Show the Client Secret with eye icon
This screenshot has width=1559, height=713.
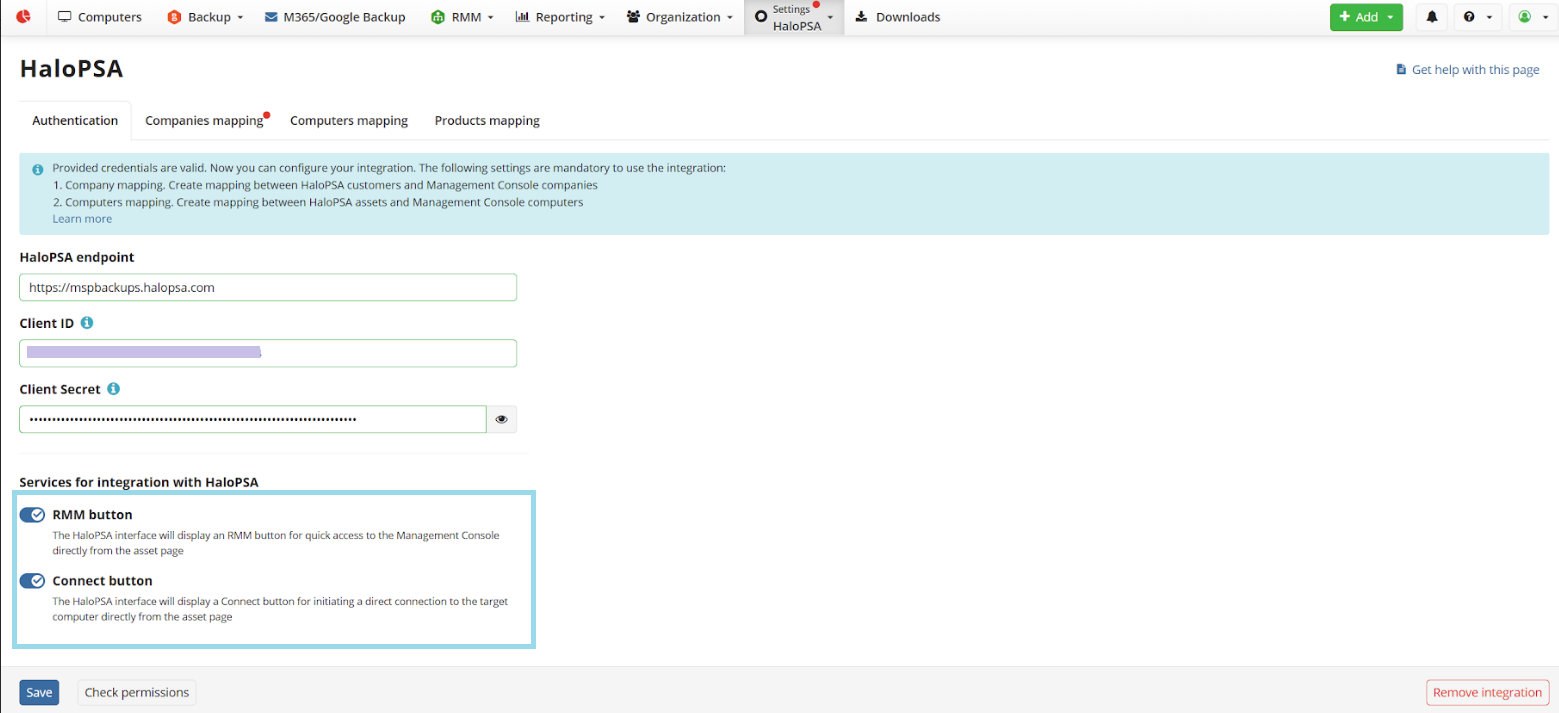pos(501,420)
